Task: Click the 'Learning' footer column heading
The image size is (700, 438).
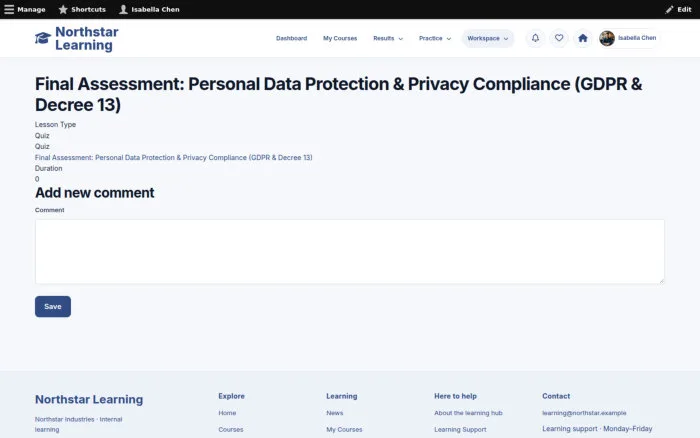Action: [x=342, y=396]
